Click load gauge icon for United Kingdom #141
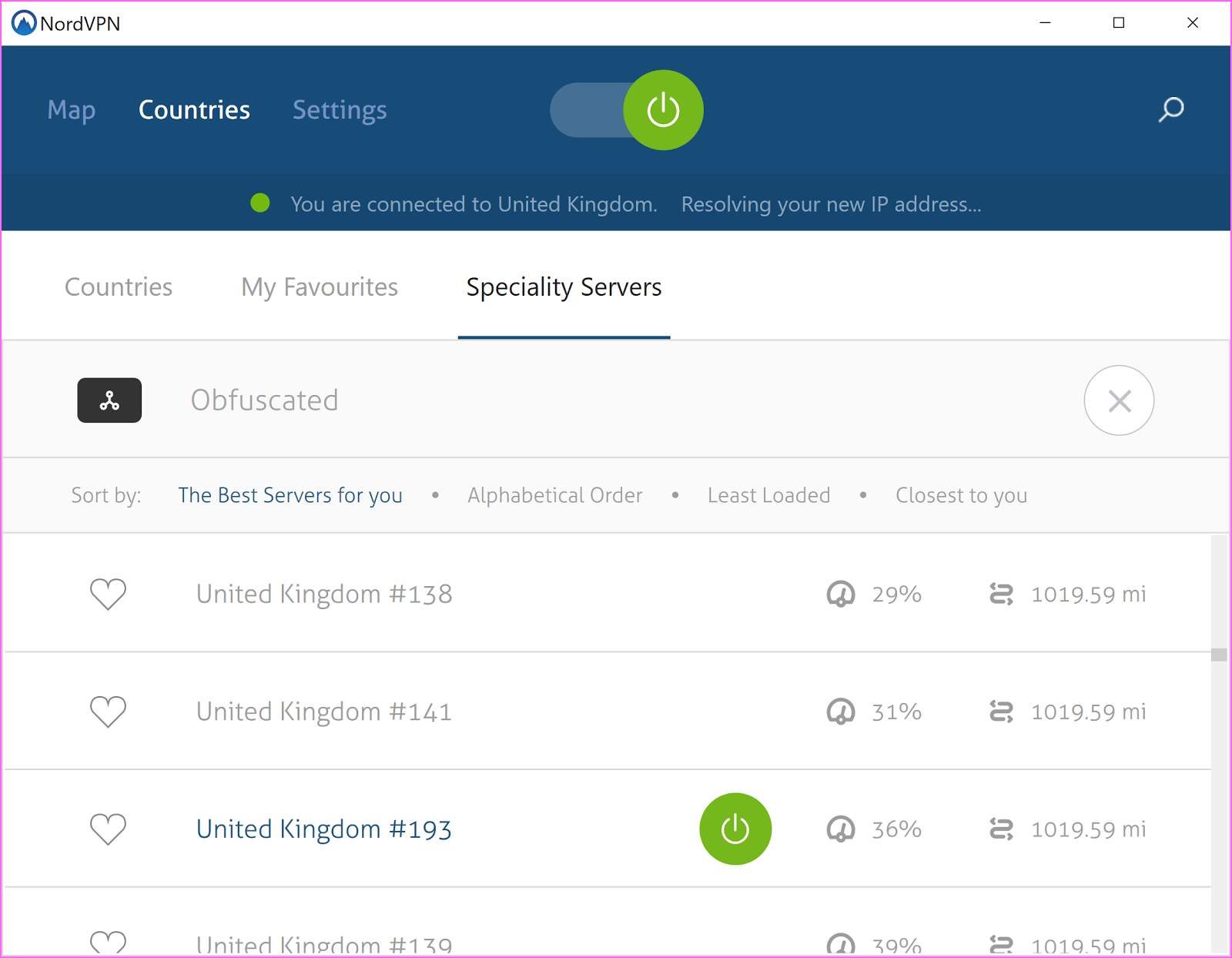This screenshot has height=958, width=1232. click(841, 712)
